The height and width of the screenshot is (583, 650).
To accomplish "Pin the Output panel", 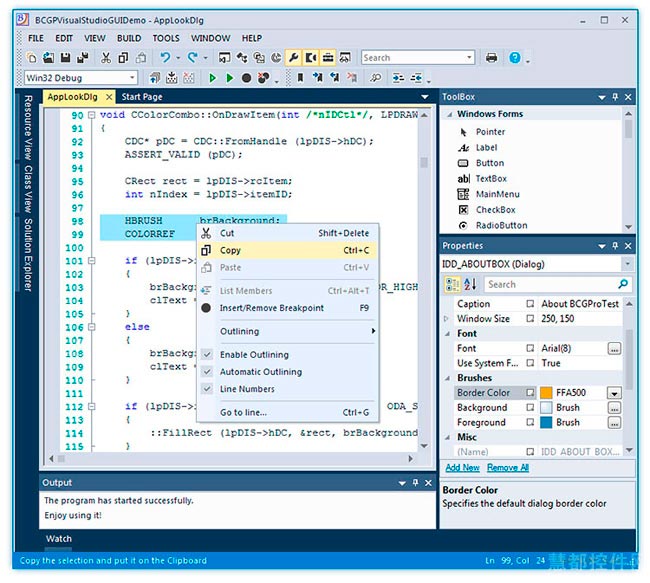I will click(x=415, y=482).
